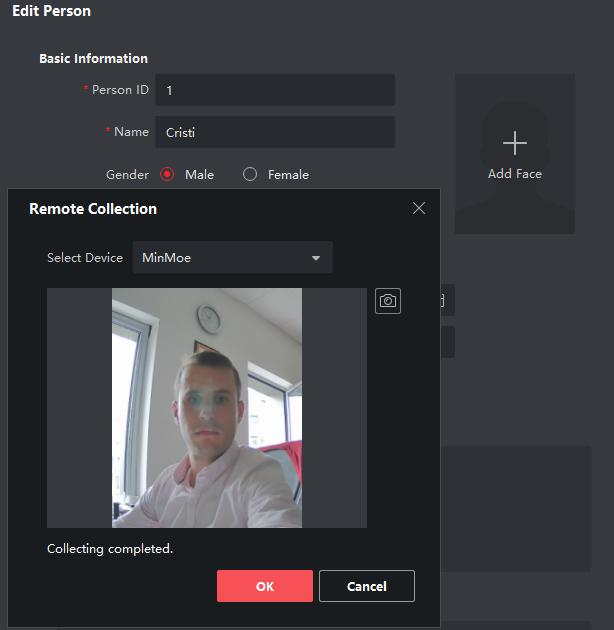614x630 pixels.
Task: Click the Basic Information section heading
Action: (93, 58)
